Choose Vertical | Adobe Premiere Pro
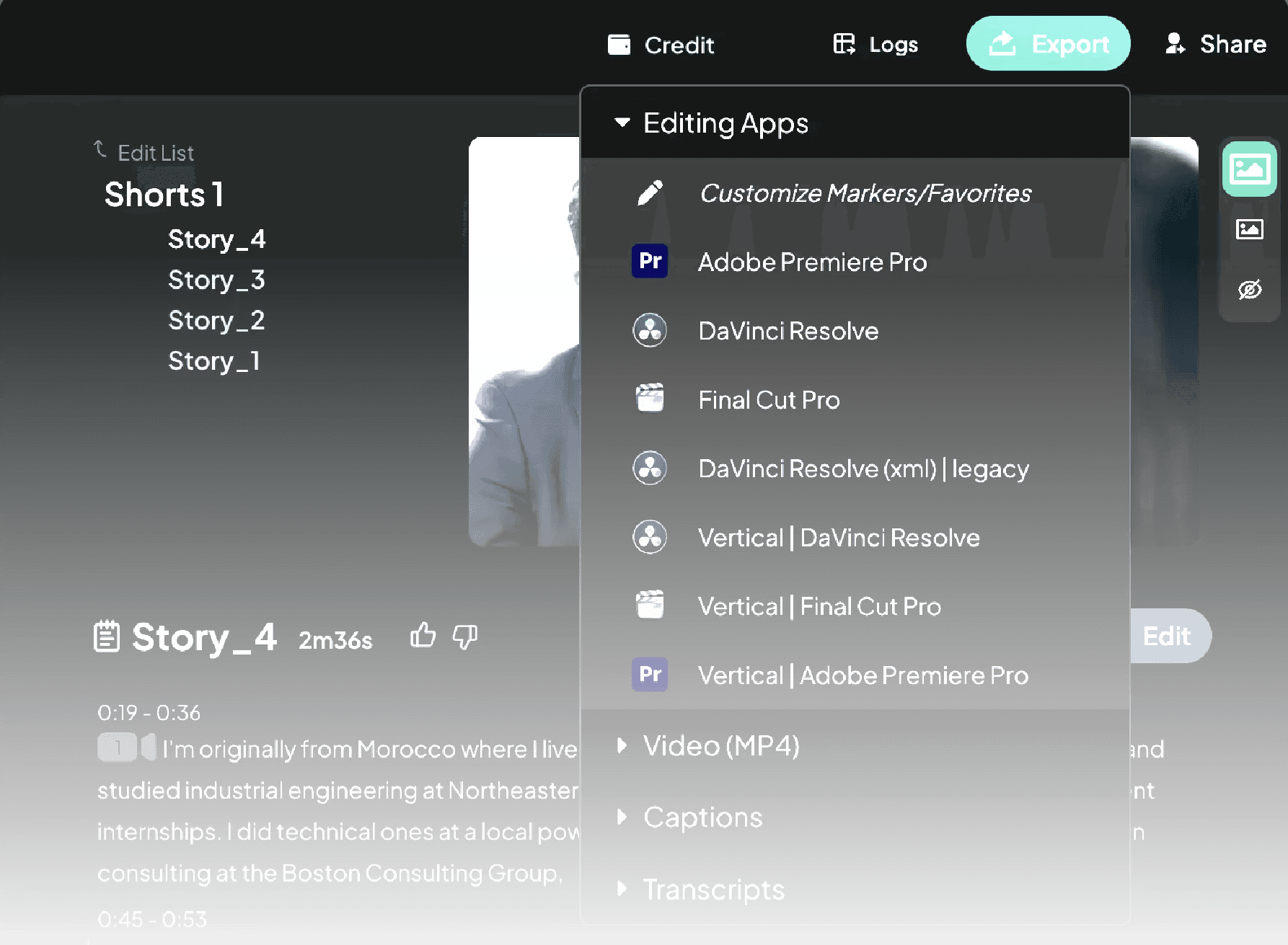 pyautogui.click(x=863, y=675)
